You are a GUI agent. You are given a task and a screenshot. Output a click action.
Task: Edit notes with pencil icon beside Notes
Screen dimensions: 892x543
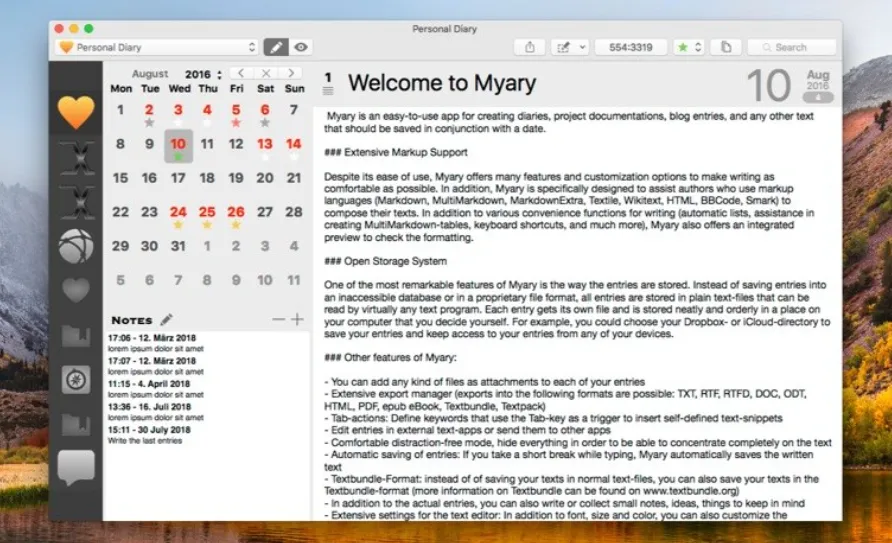(166, 320)
